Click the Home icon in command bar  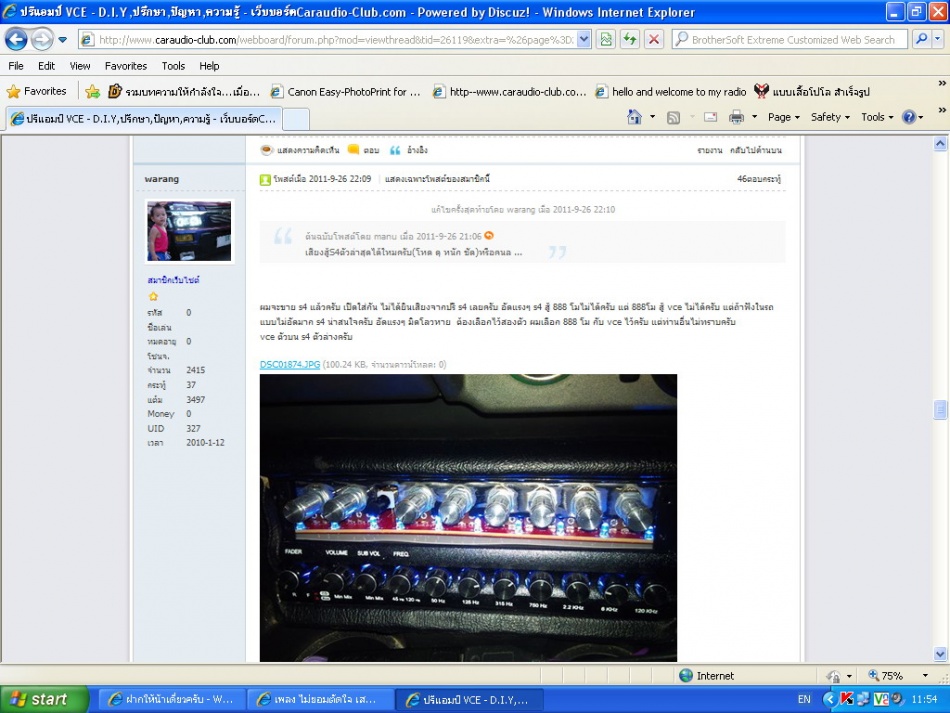[634, 117]
